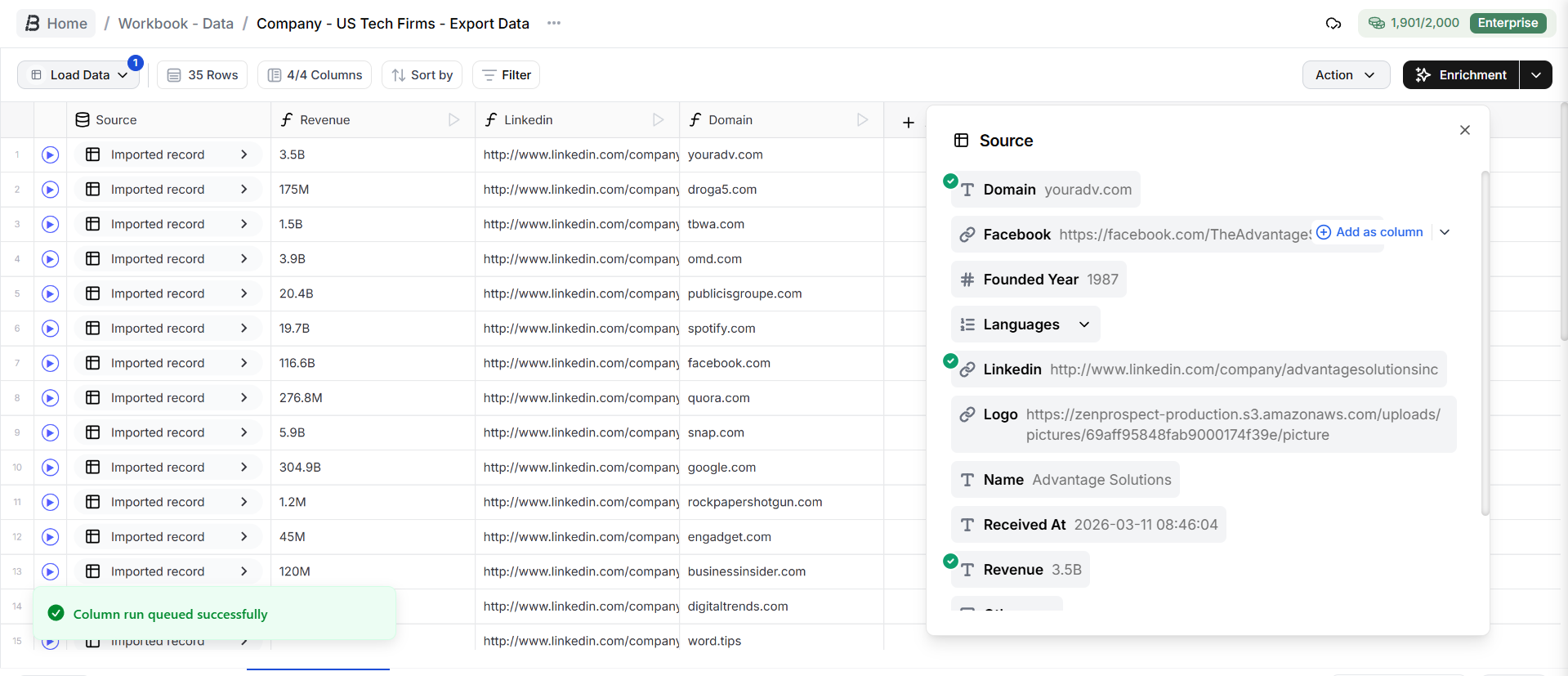Run row 6 with its play icon
Image resolution: width=1568 pixels, height=676 pixels.
50,329
